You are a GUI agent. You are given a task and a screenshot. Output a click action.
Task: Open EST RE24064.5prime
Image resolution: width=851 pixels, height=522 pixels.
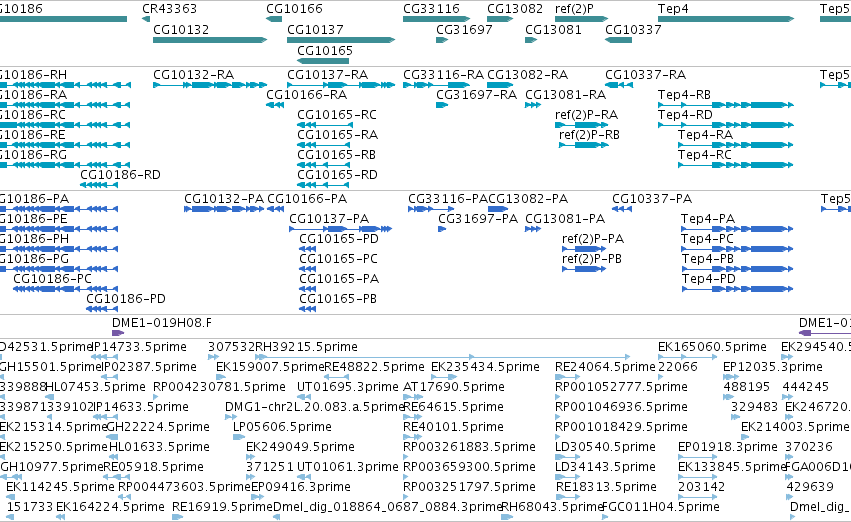point(605,367)
